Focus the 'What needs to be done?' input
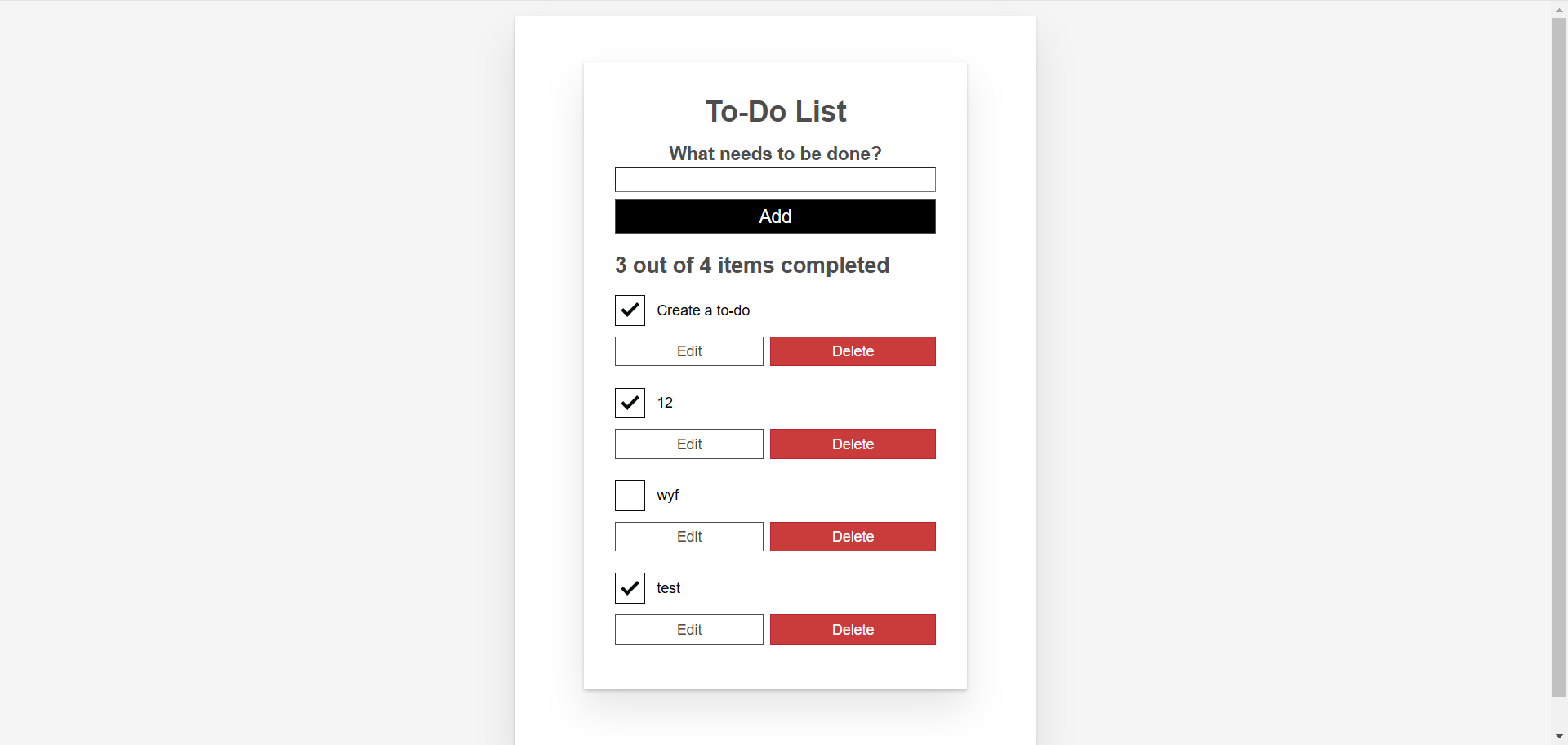Image resolution: width=1568 pixels, height=745 pixels. (x=775, y=180)
